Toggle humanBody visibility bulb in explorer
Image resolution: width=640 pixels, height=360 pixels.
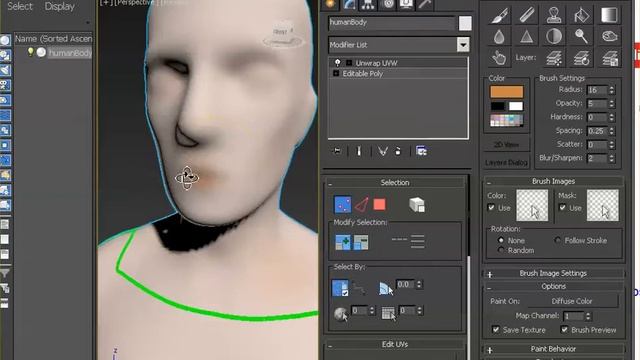click(30, 52)
